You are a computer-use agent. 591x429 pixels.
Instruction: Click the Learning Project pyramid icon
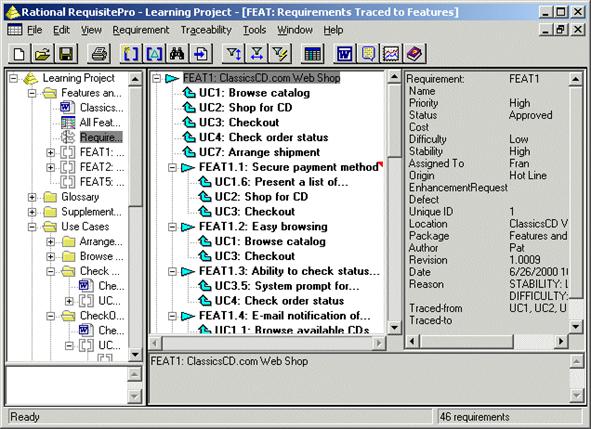(x=31, y=78)
